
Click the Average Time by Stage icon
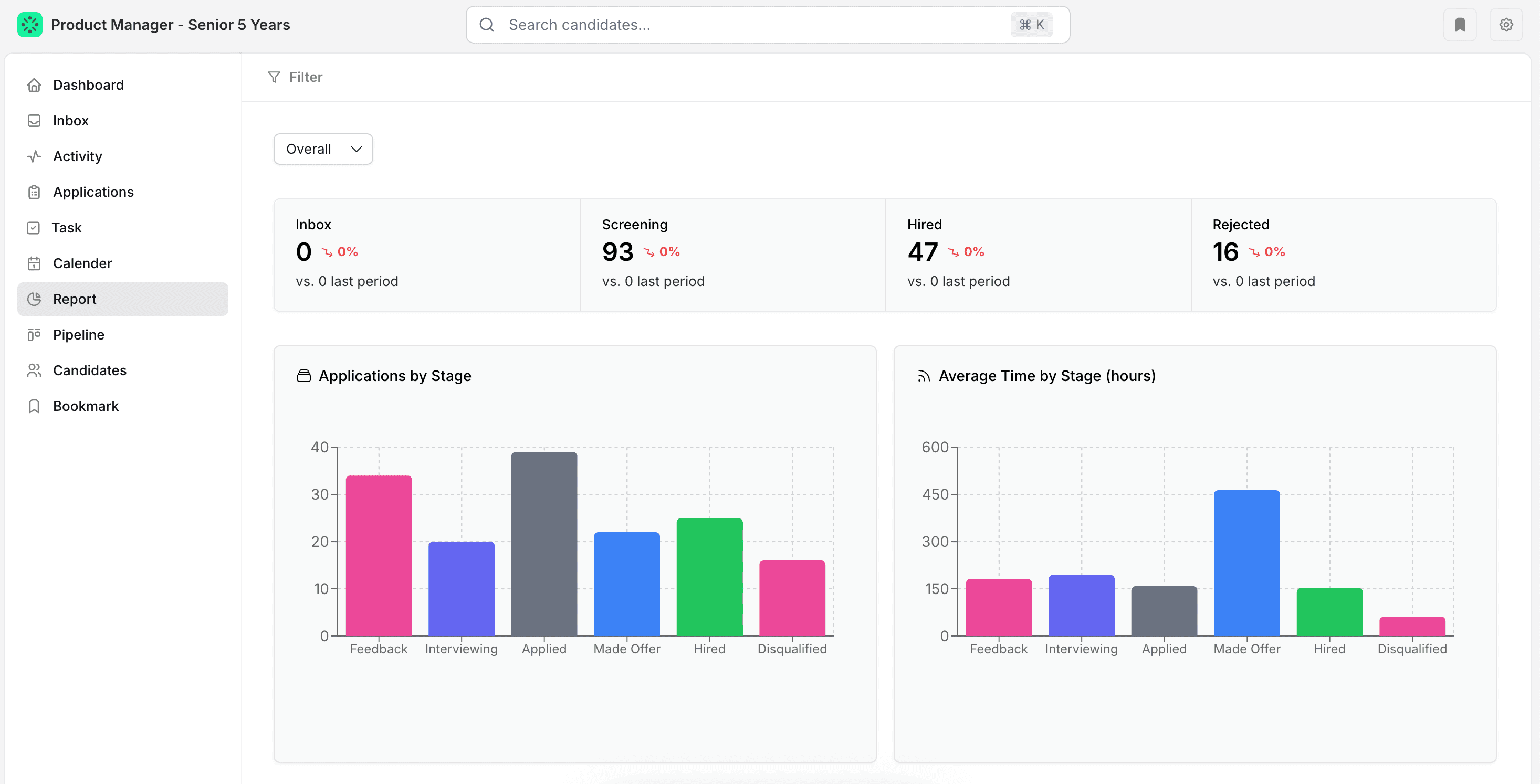coord(924,376)
